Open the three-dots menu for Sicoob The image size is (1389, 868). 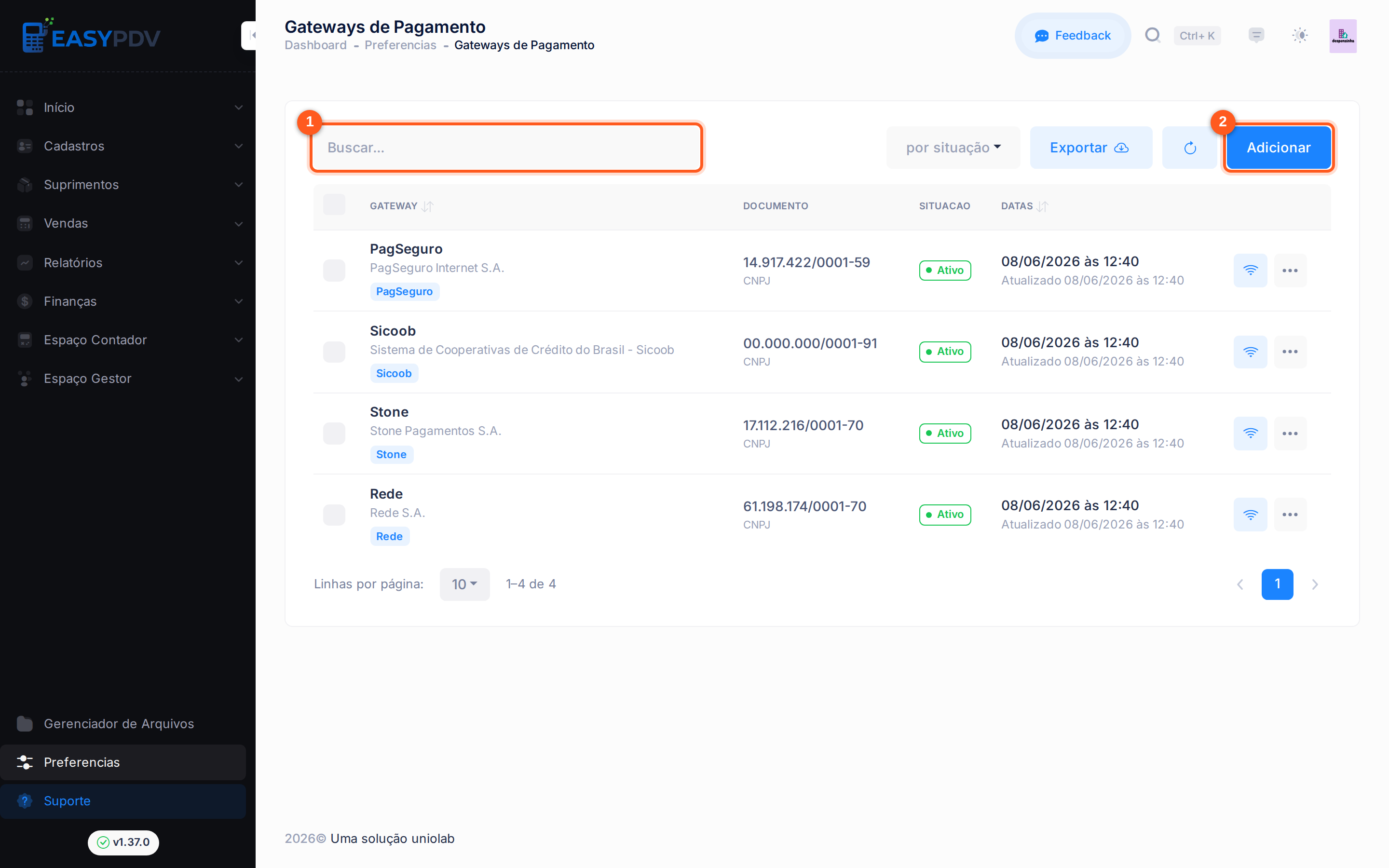coord(1290,352)
